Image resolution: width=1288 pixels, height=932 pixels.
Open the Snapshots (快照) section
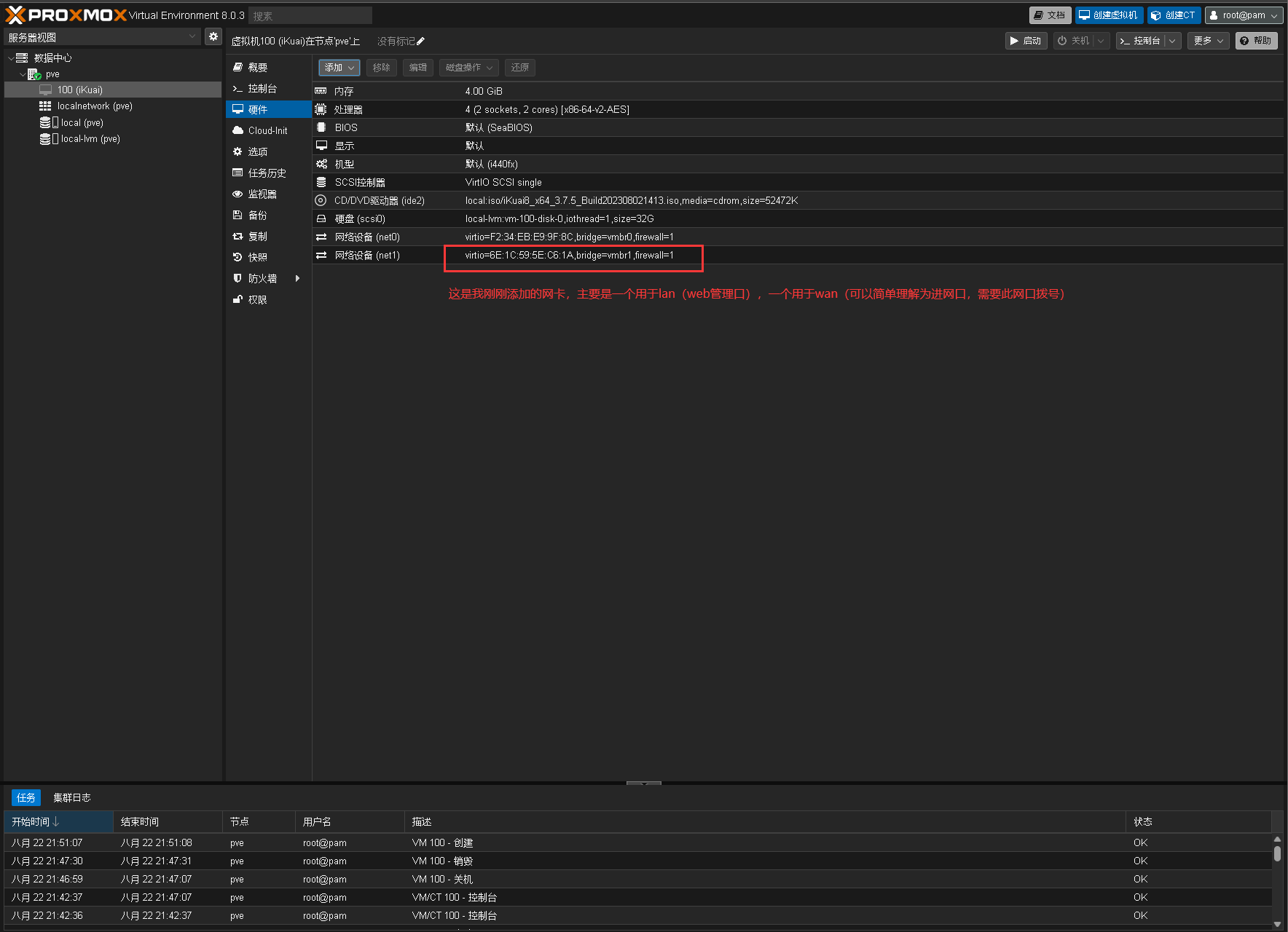coord(257,257)
